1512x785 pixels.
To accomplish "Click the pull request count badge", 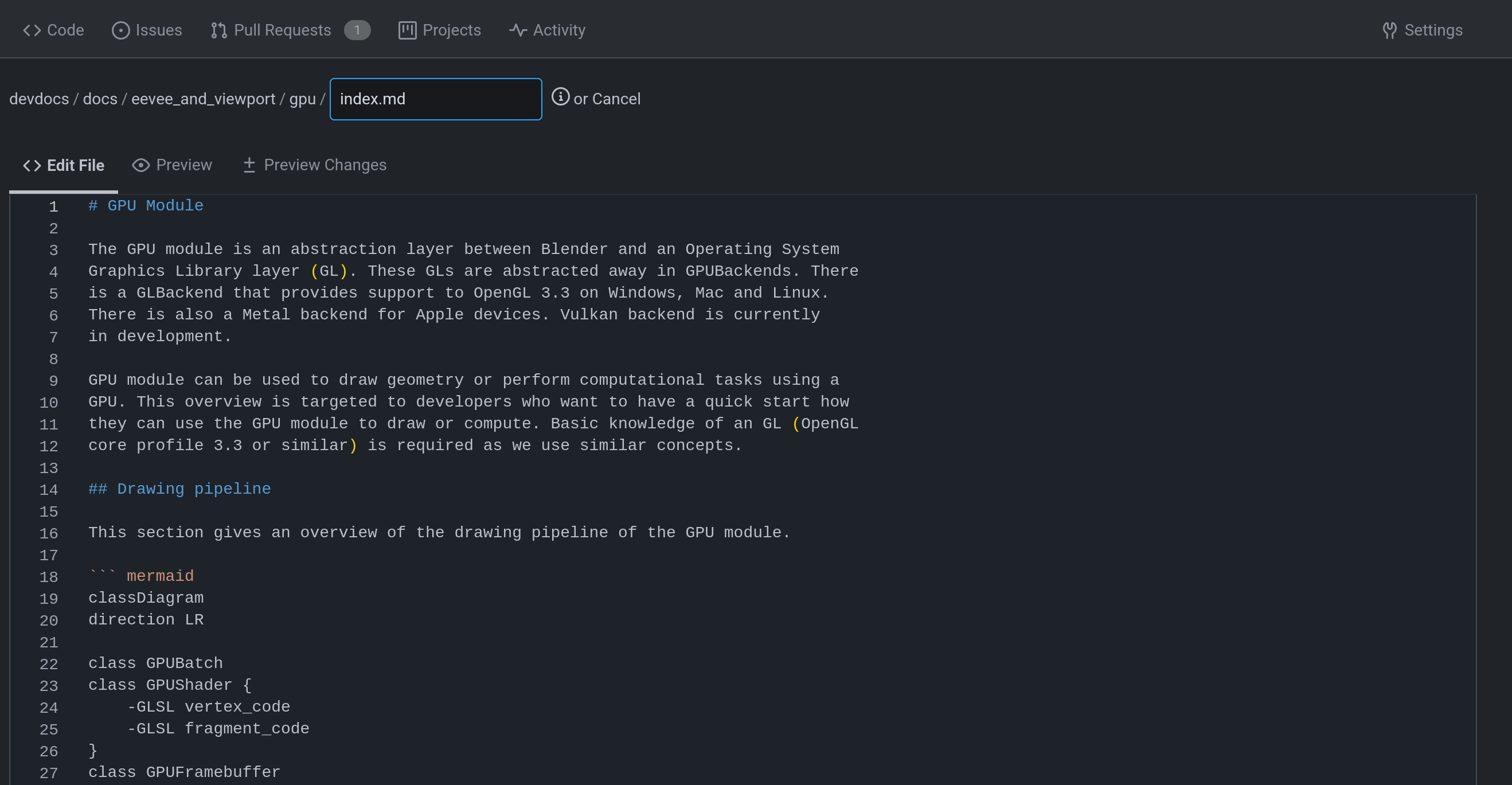I will click(357, 30).
